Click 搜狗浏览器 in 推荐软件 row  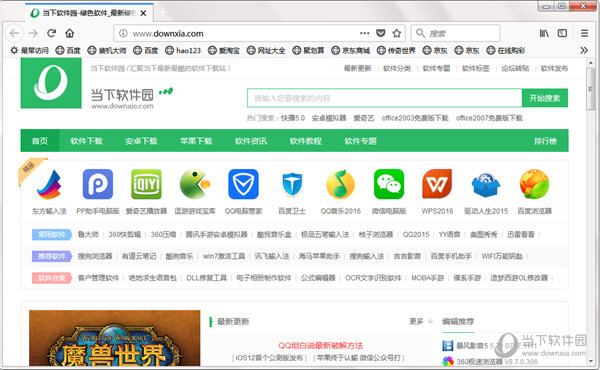pyautogui.click(x=95, y=256)
